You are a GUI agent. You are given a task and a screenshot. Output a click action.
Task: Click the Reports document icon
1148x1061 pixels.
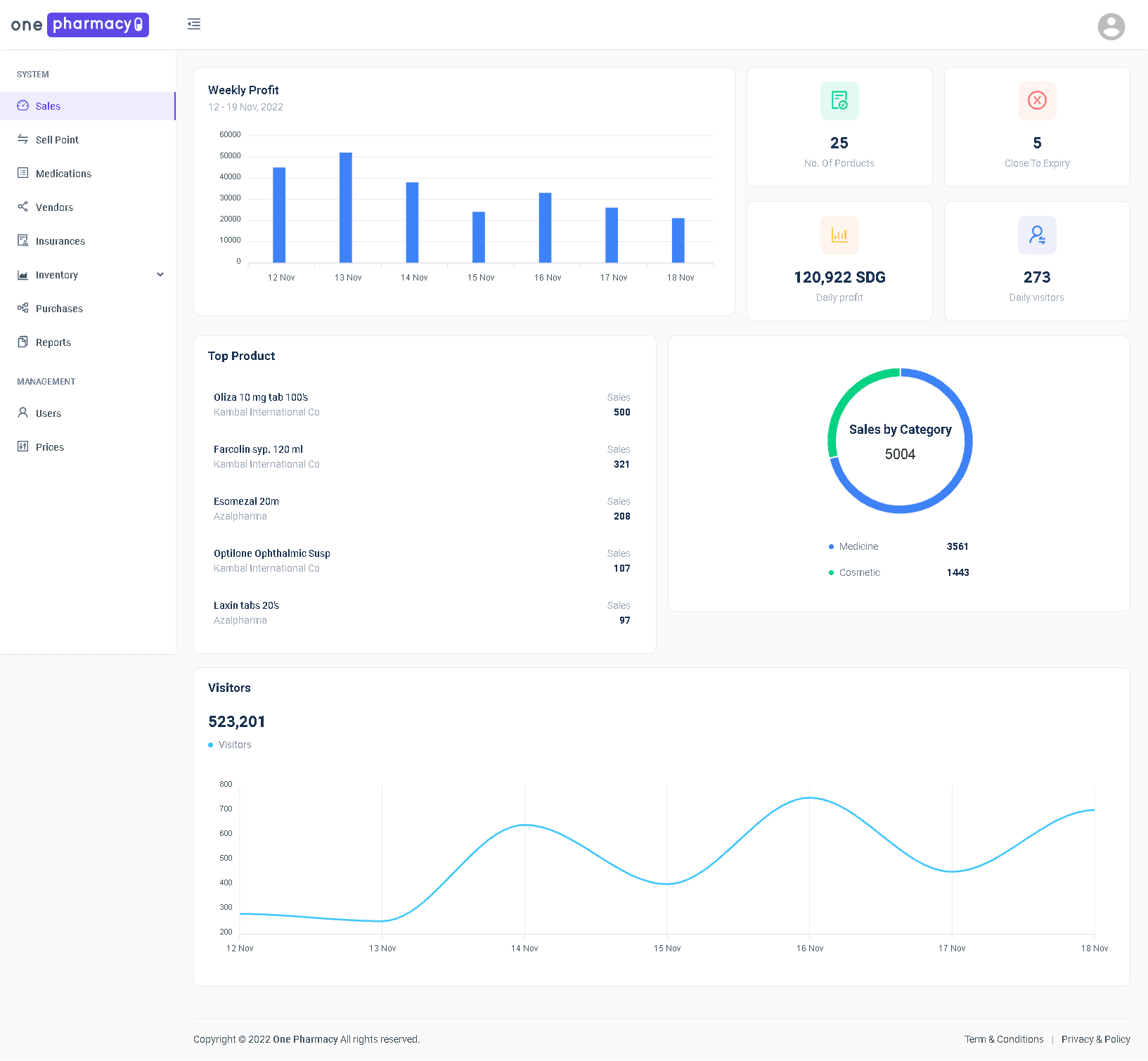click(x=23, y=342)
